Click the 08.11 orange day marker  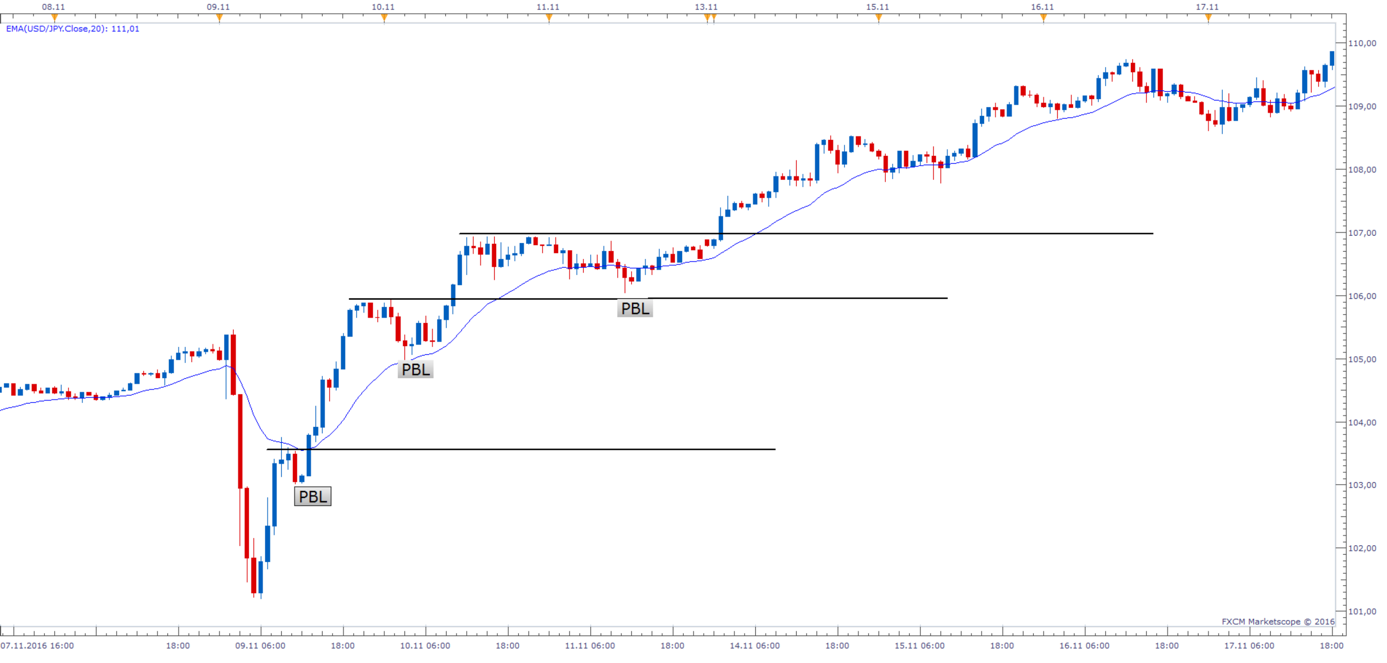click(55, 19)
